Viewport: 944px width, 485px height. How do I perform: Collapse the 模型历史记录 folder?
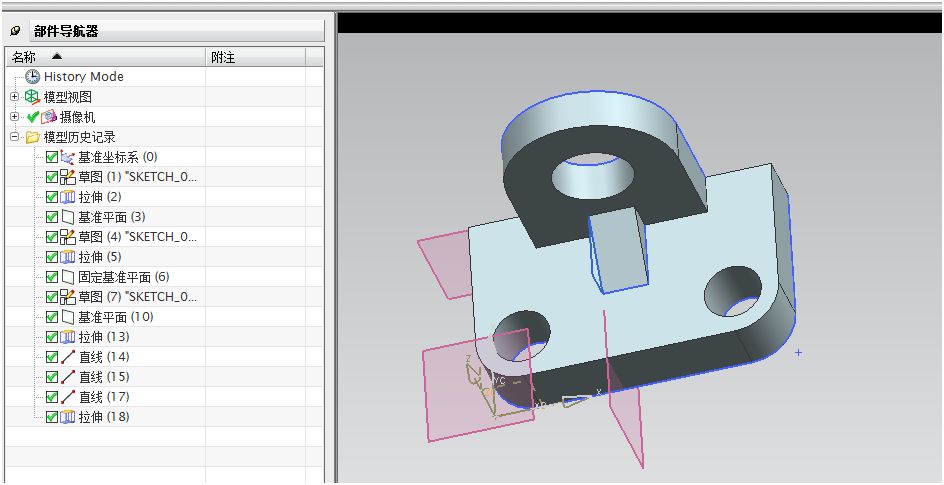coord(15,137)
